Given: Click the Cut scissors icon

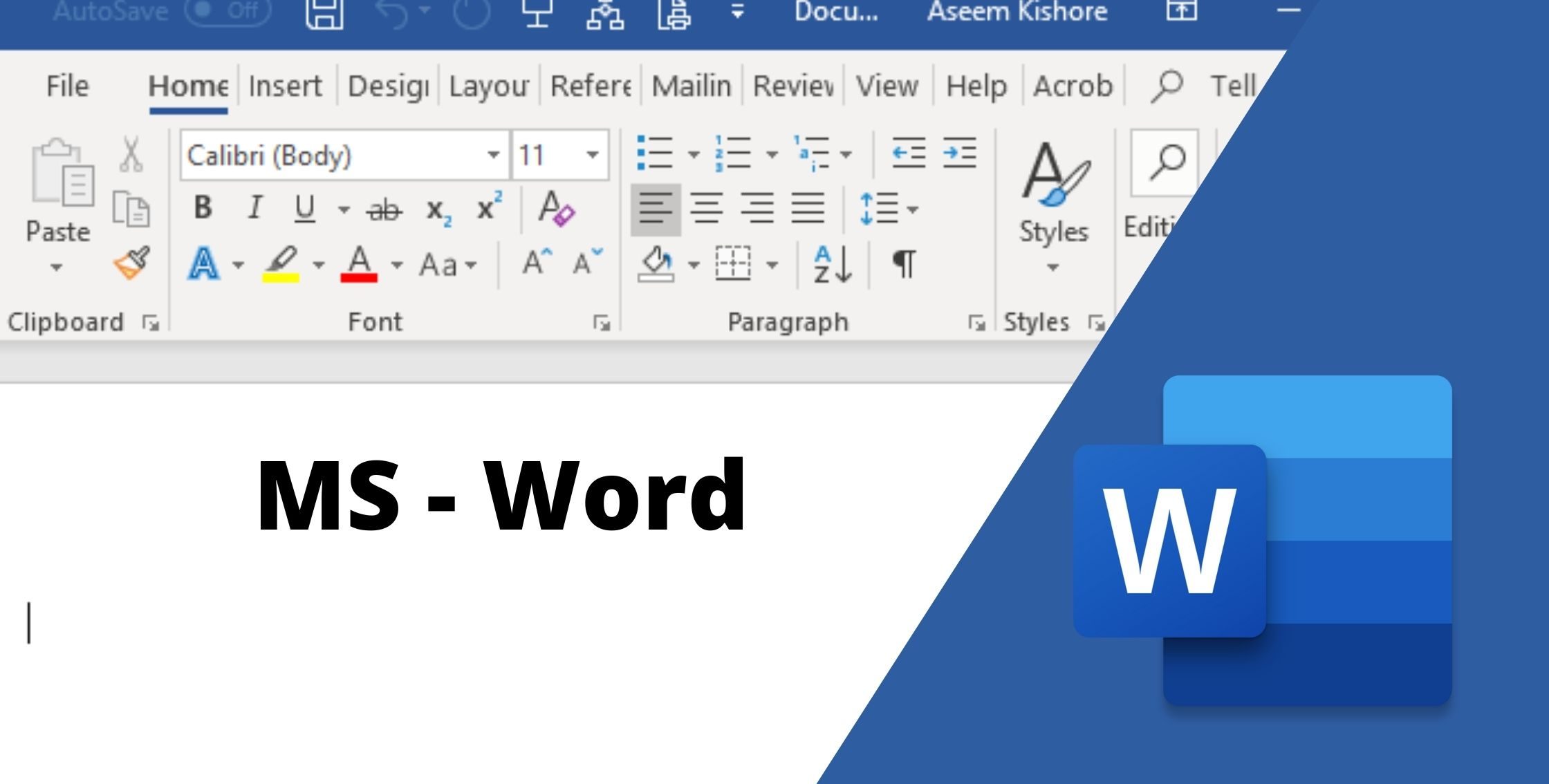Looking at the screenshot, I should click(x=131, y=153).
